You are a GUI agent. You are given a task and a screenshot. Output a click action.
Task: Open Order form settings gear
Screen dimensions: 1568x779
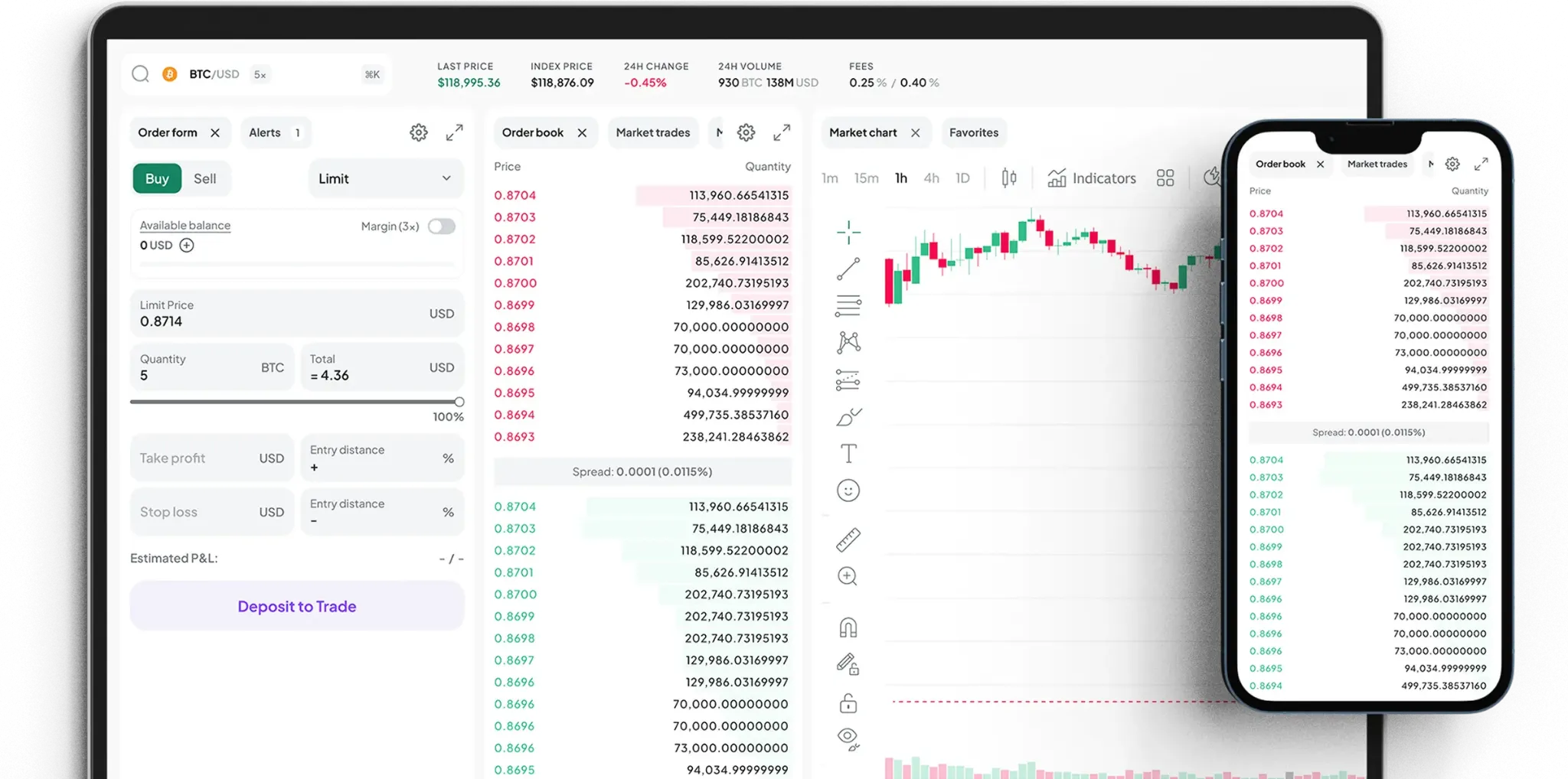pyautogui.click(x=418, y=132)
